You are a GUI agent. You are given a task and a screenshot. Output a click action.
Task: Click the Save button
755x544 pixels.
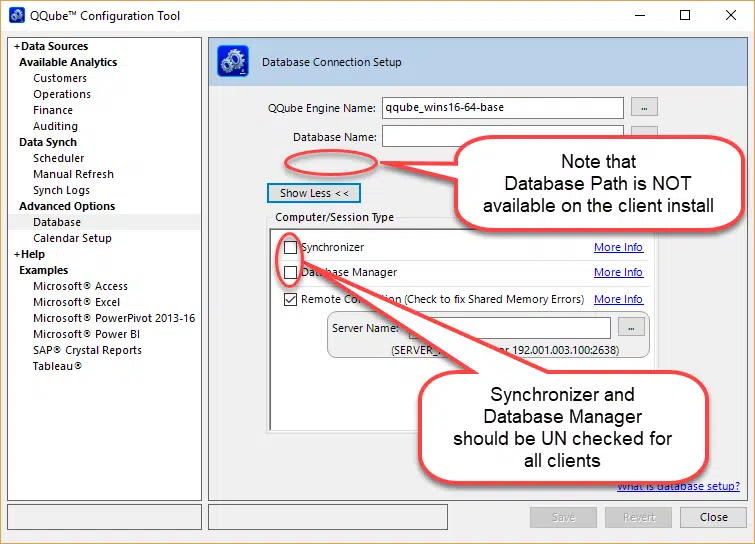[563, 517]
